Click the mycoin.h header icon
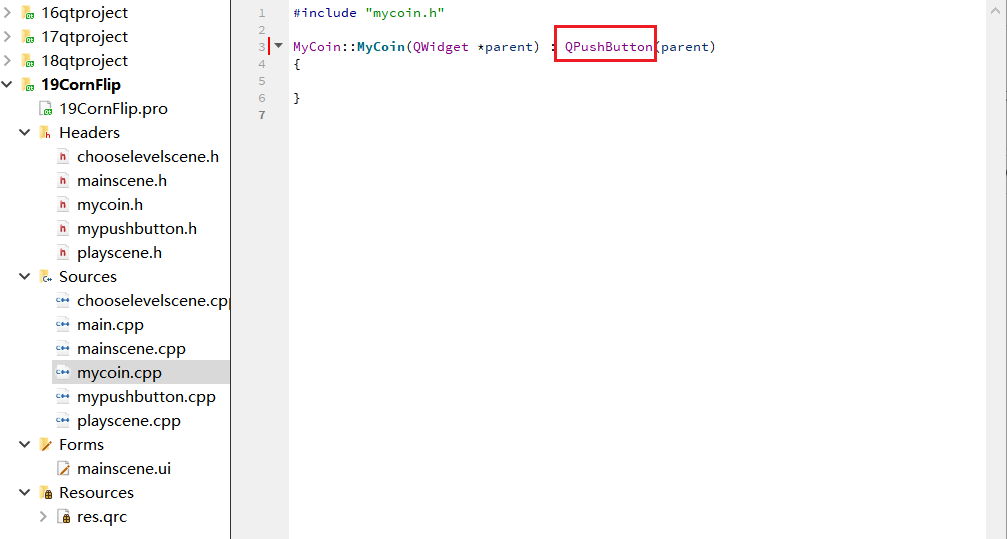 coord(63,205)
